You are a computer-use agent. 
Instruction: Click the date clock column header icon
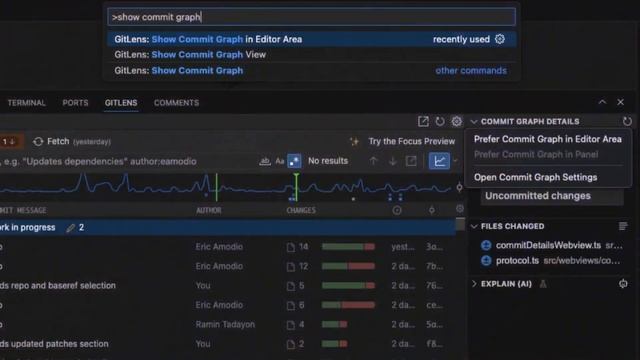(397, 210)
